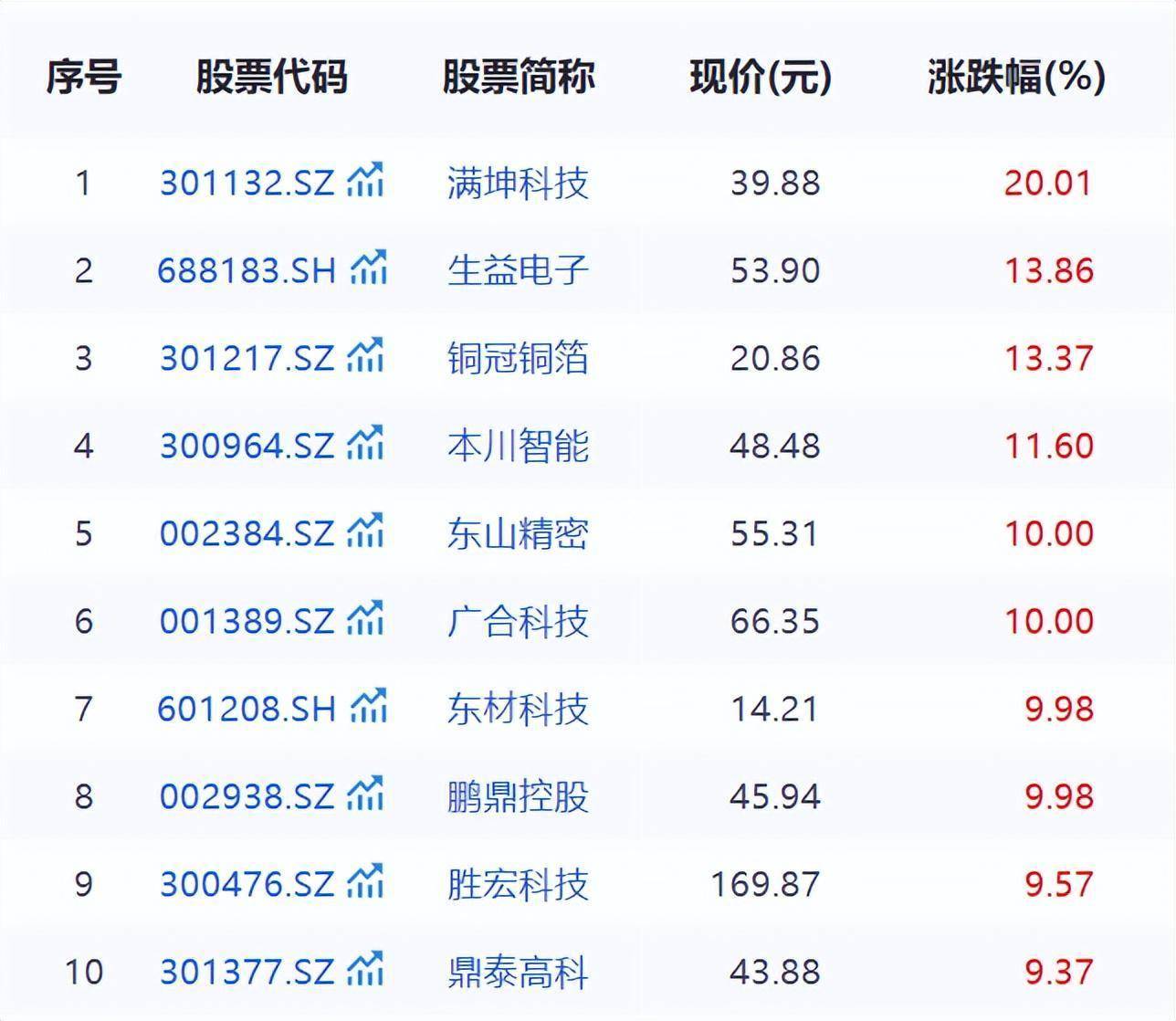
Task: Select 9.98 change value in 鹏鼎控股 row
Action: coord(1058,797)
